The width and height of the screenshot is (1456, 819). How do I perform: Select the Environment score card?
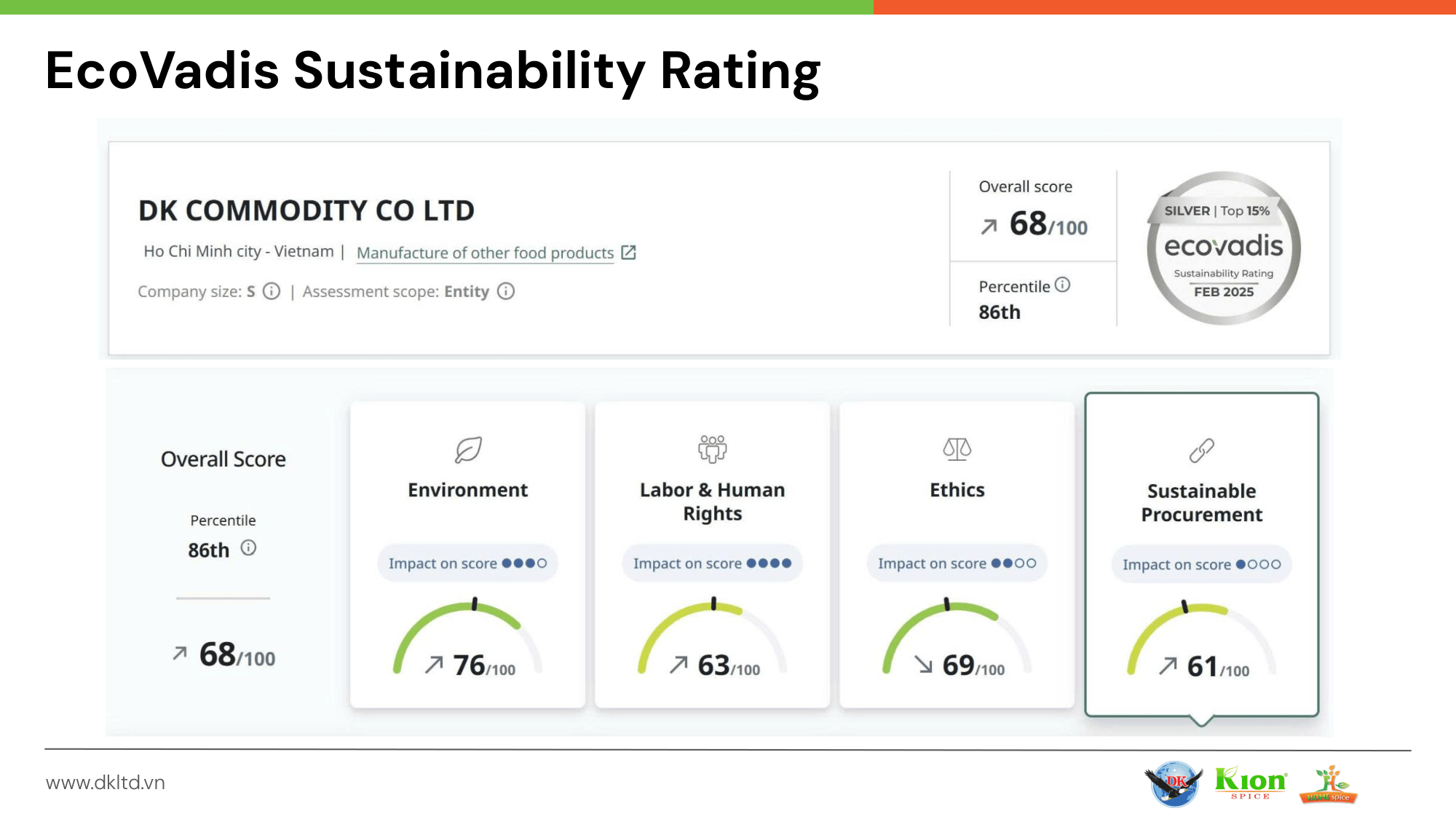467,553
